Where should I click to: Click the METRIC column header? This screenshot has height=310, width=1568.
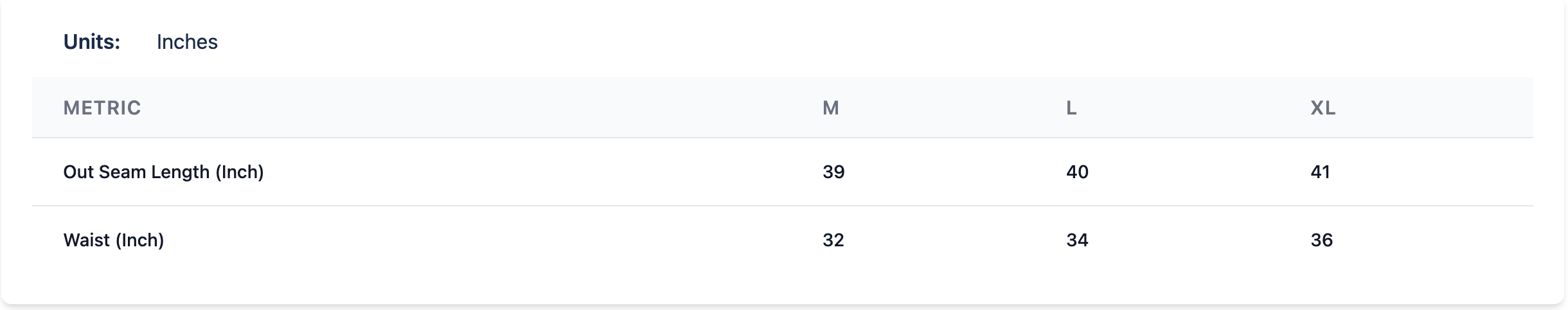[x=102, y=107]
